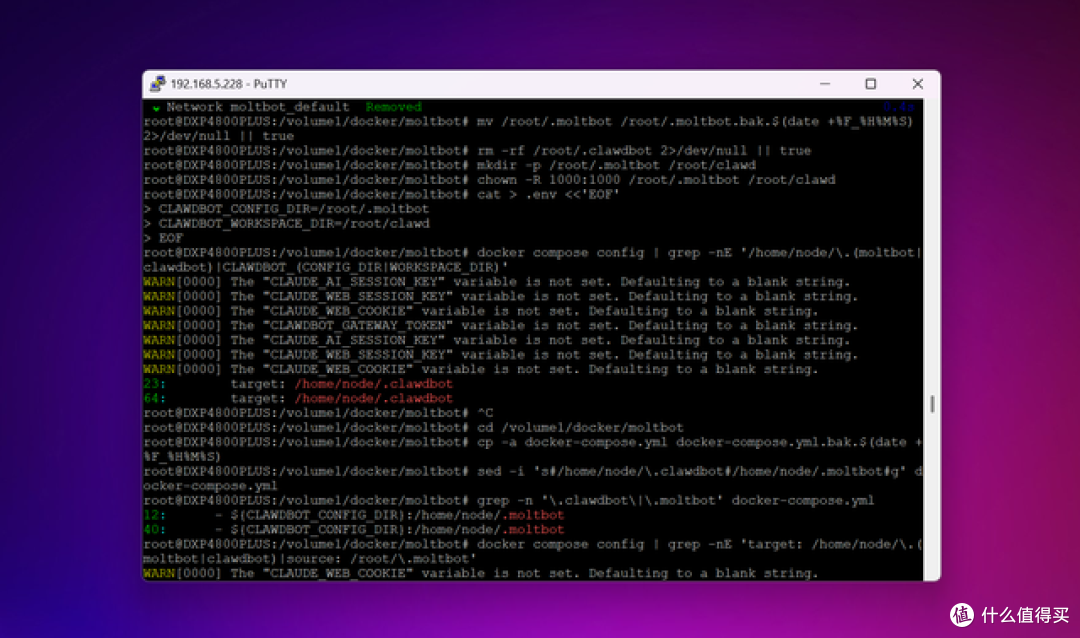The height and width of the screenshot is (638, 1080).
Task: Click the "CLAWDBOT_WORKSPACE_DIR=/root/clawd" line
Action: pyautogui.click(x=286, y=223)
